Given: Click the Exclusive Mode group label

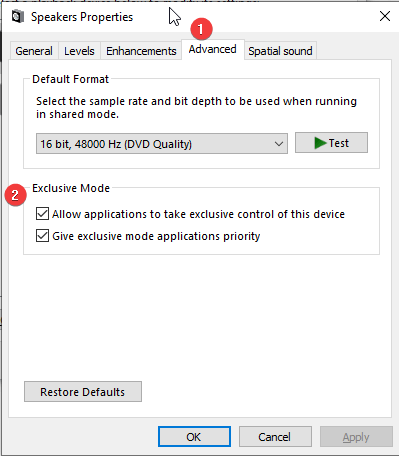Looking at the screenshot, I should coord(71,188).
